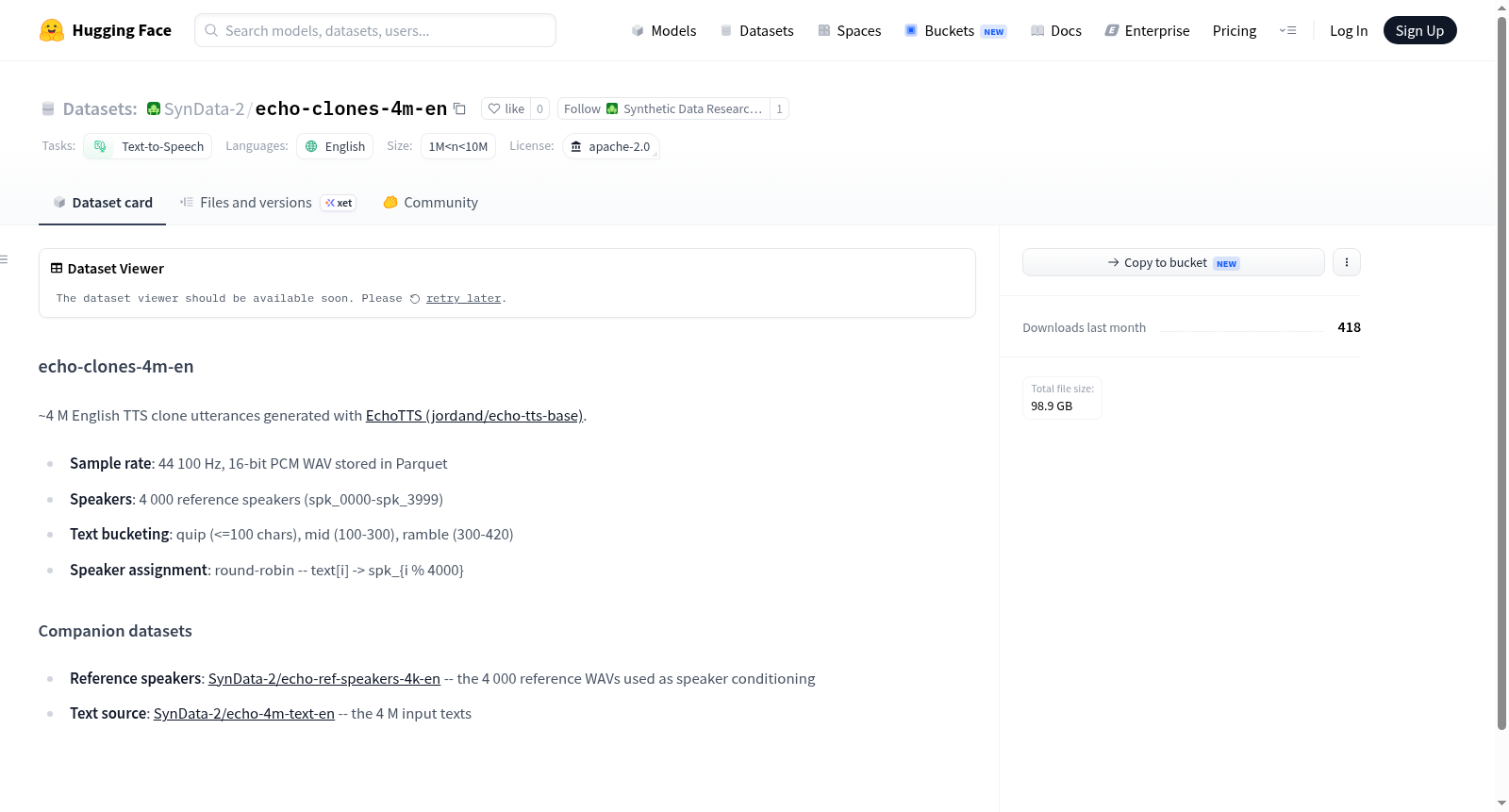Click the follower count 1

pos(779,108)
